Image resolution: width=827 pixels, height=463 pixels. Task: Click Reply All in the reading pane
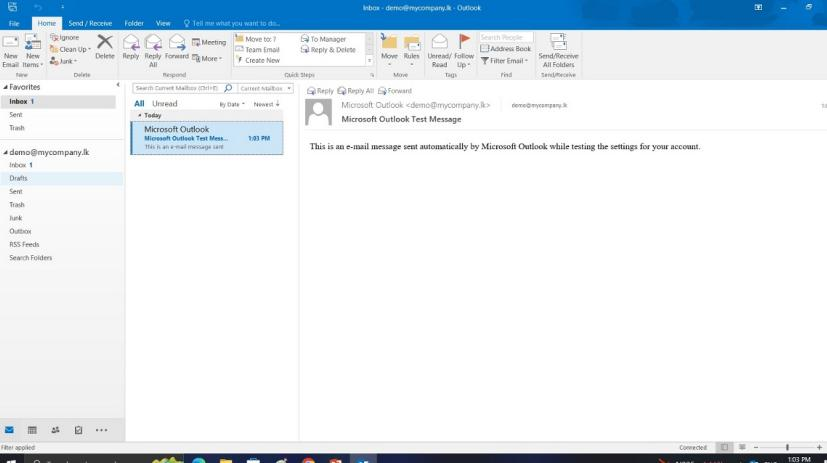pos(355,91)
